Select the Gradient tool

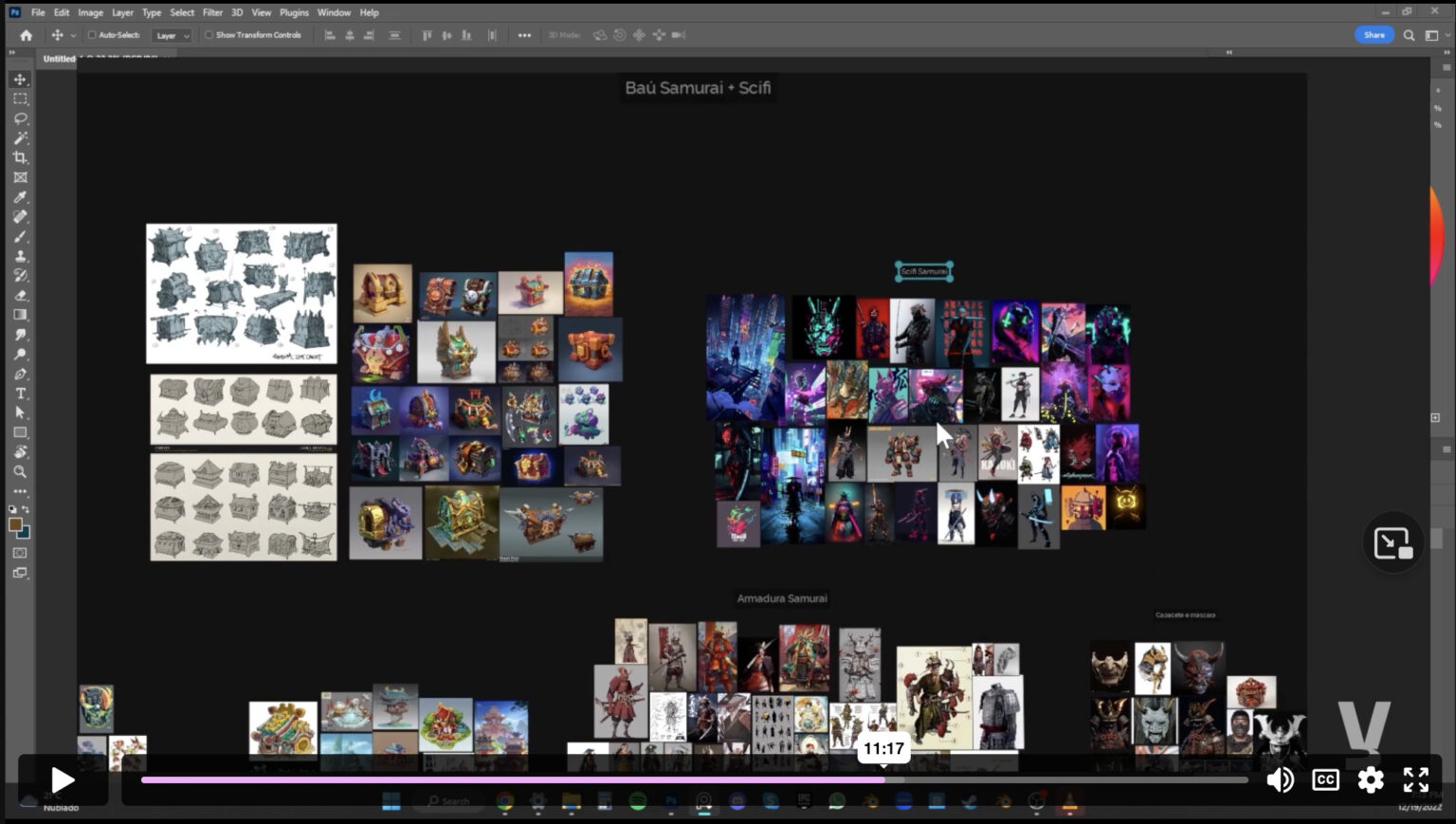tap(20, 315)
